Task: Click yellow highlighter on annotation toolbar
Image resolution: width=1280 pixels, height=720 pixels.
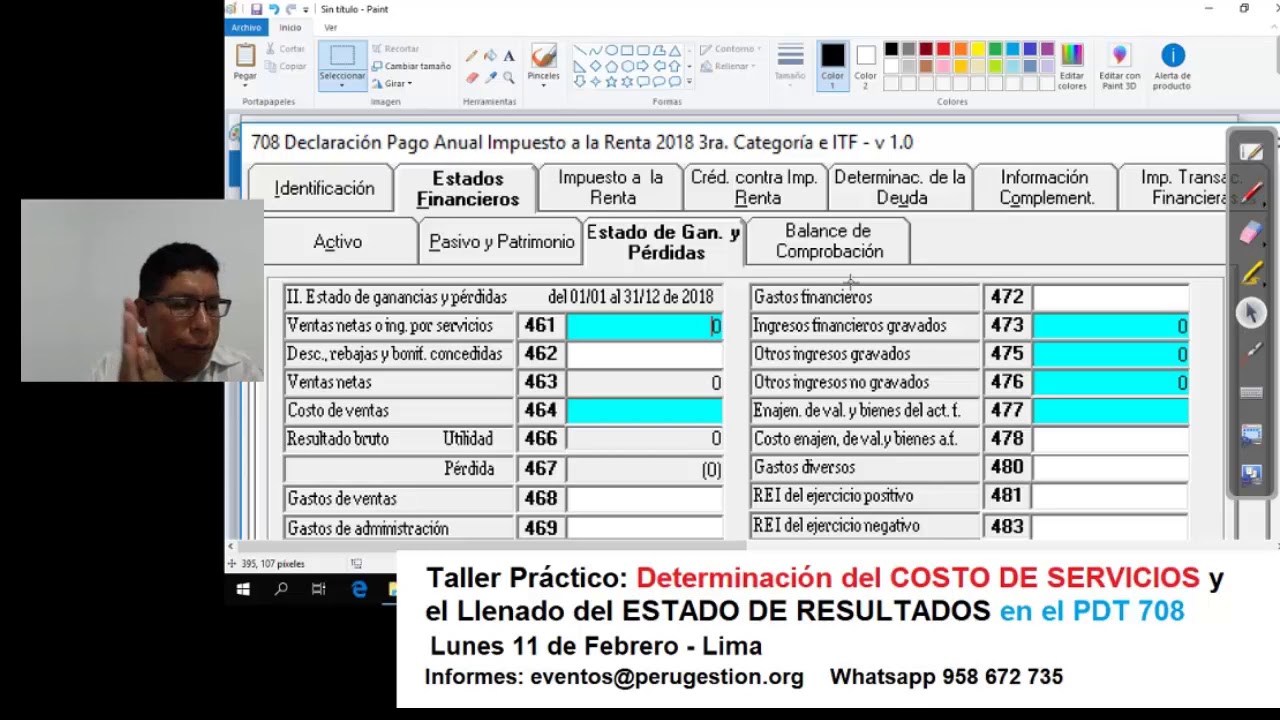Action: click(x=1252, y=273)
